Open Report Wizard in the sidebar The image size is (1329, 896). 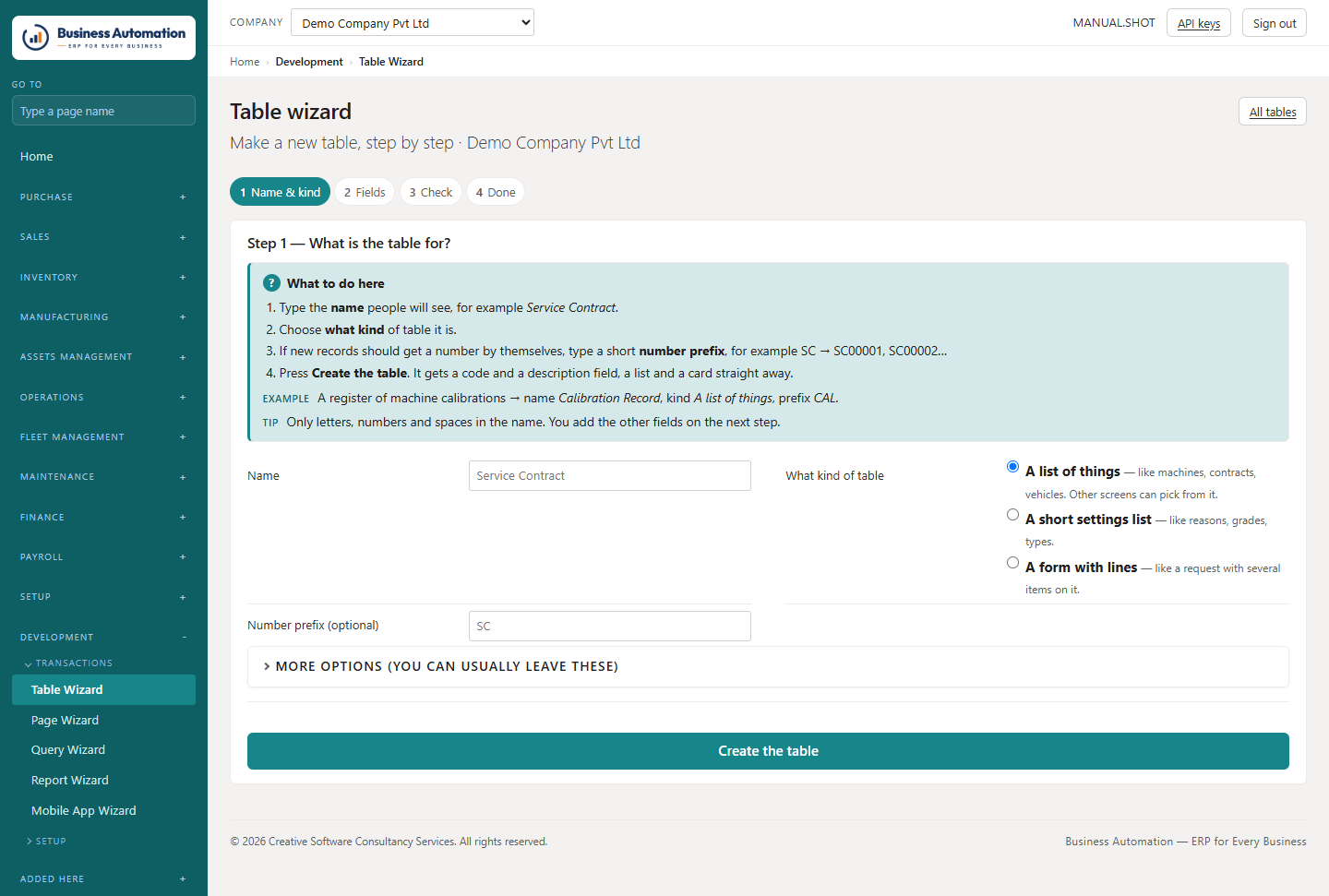click(x=103, y=781)
